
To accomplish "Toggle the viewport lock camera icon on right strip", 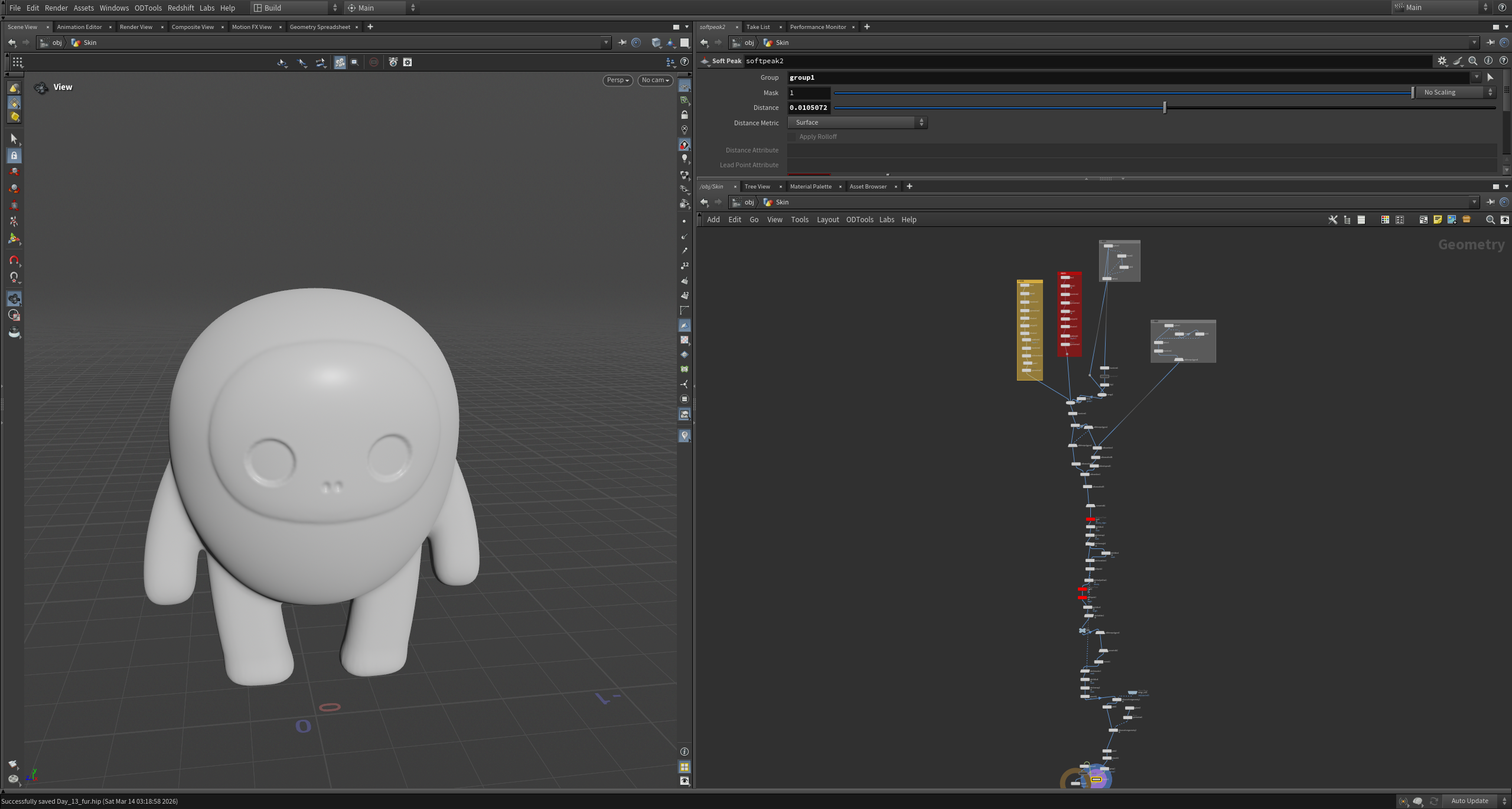I will click(685, 115).
